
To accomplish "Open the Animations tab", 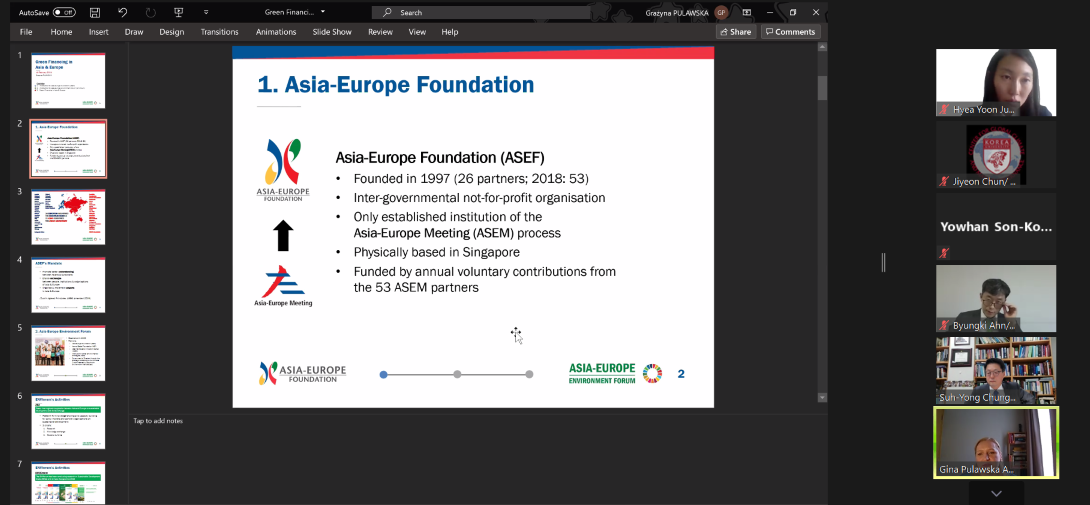I will click(x=276, y=32).
